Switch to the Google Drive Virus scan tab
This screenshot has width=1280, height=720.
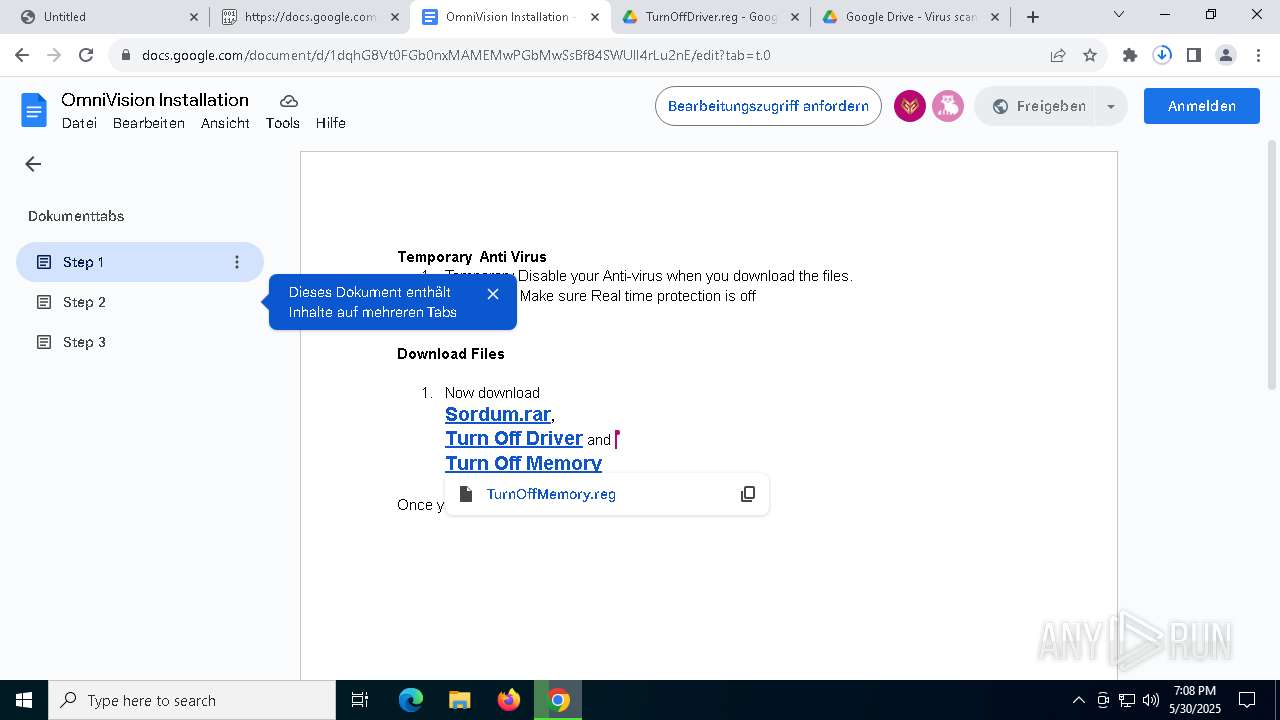910,17
